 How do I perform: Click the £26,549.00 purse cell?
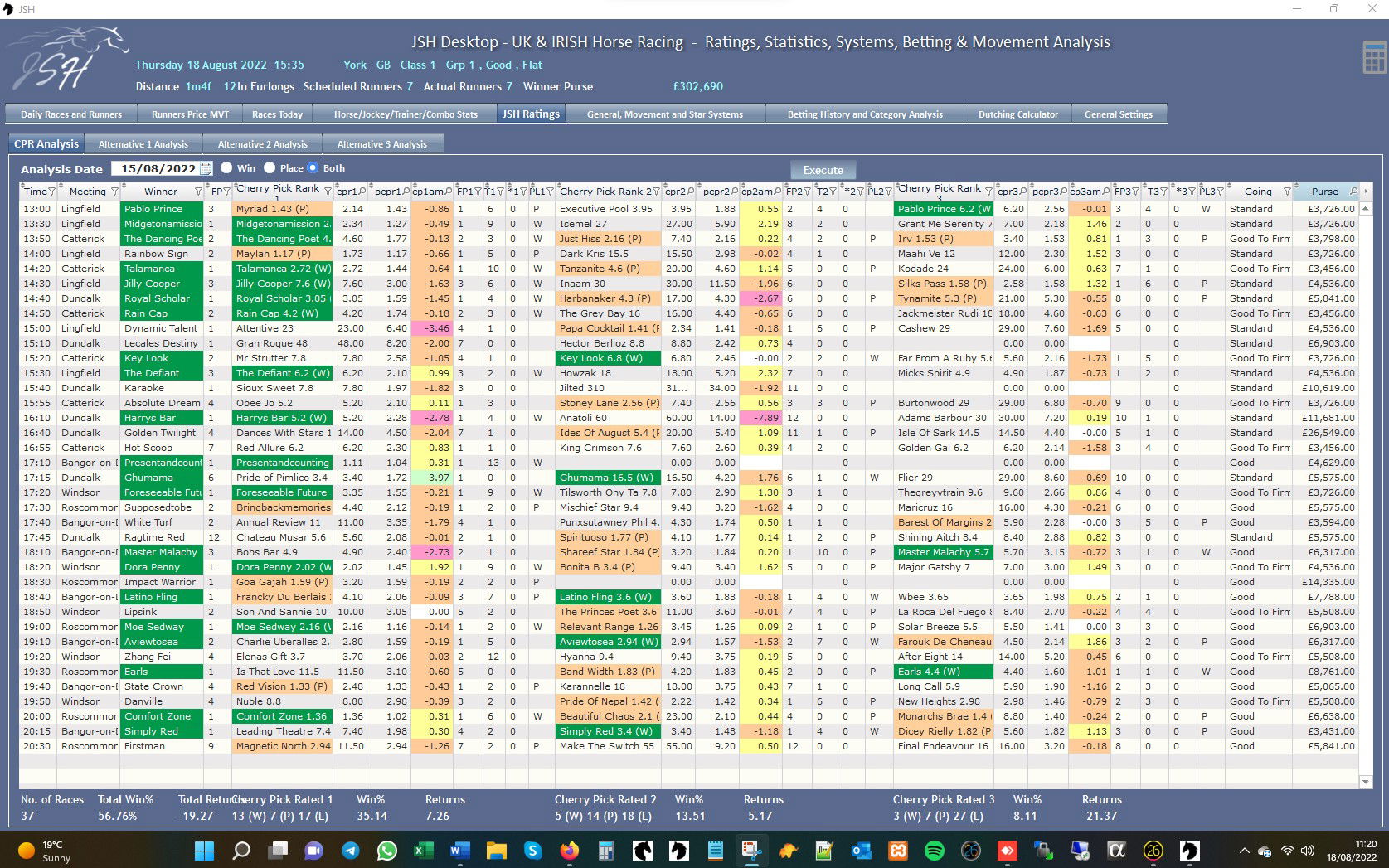1325,433
